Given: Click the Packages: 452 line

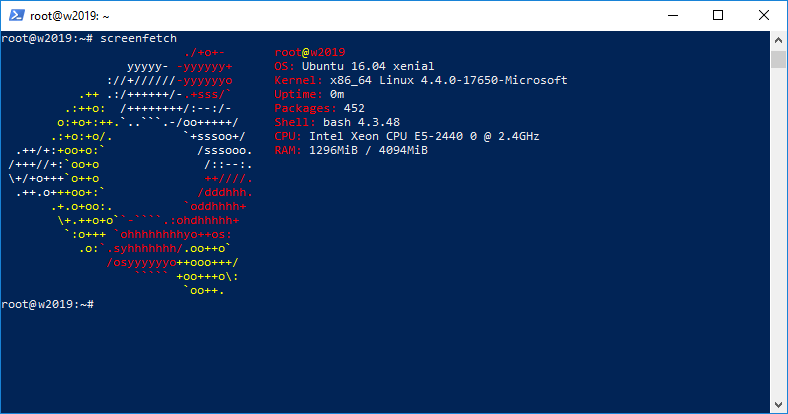Looking at the screenshot, I should point(320,108).
